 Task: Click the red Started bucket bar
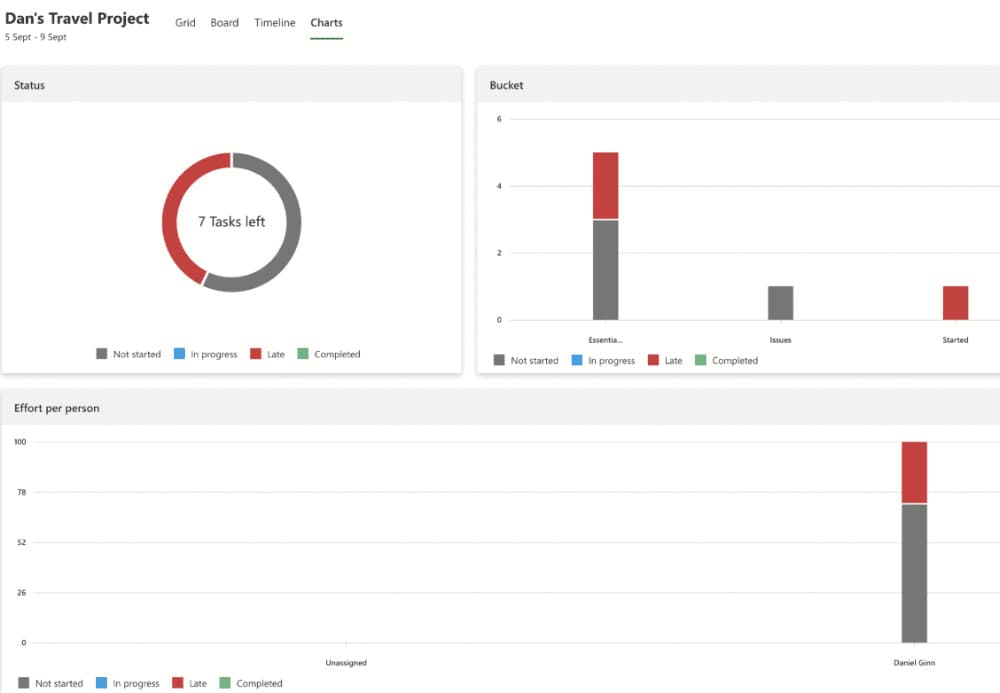pyautogui.click(x=955, y=303)
